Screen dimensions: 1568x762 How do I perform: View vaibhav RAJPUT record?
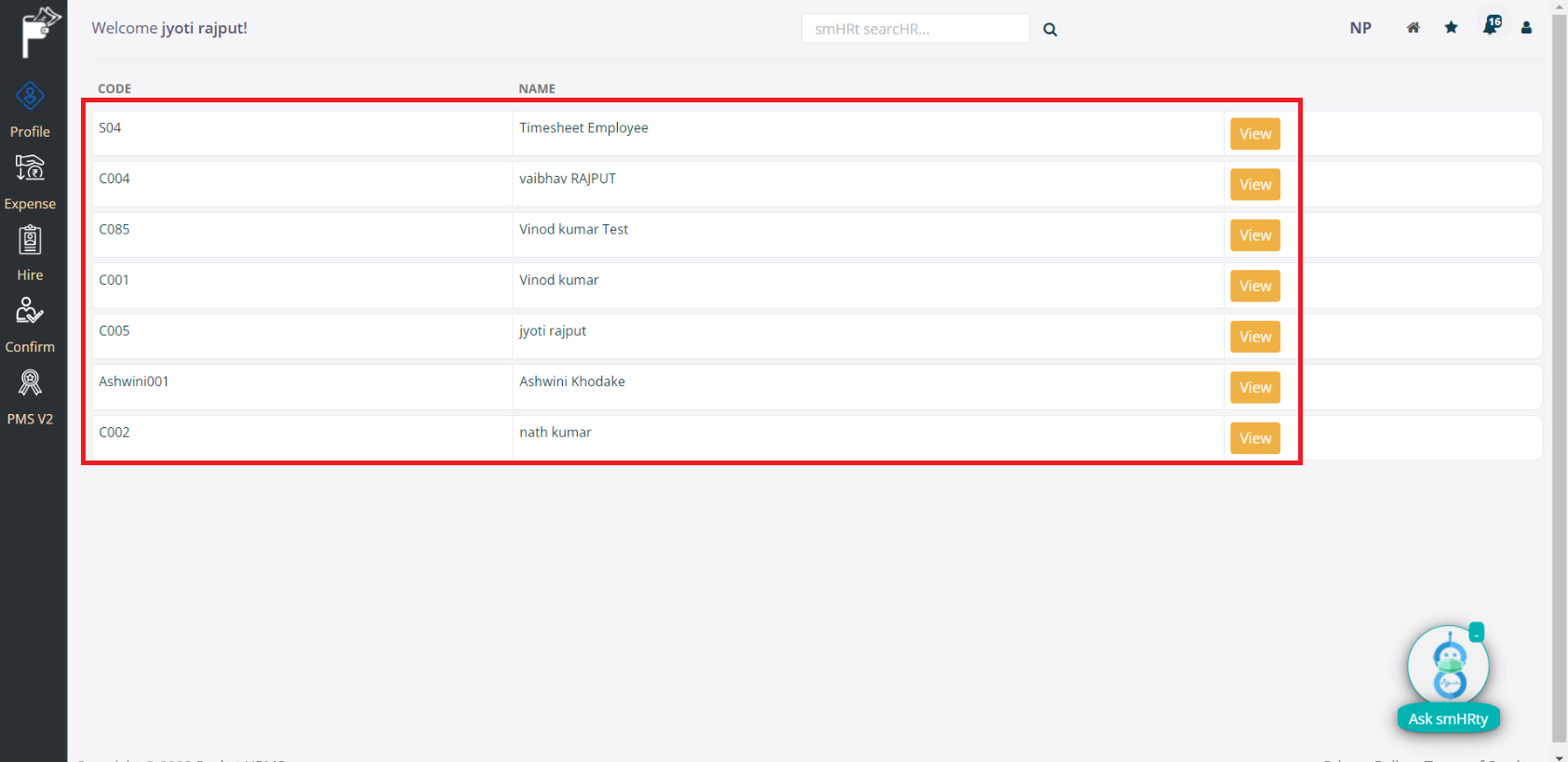[x=1254, y=184]
